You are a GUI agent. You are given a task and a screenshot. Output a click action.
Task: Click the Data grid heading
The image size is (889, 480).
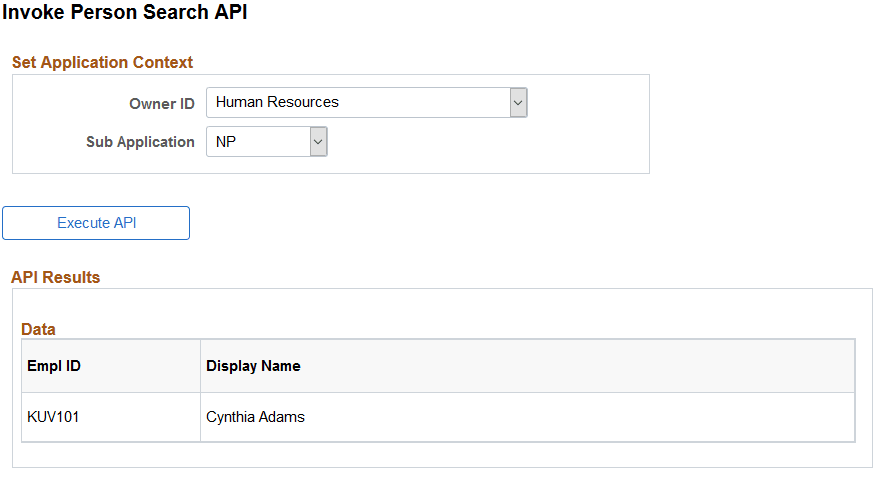(38, 329)
